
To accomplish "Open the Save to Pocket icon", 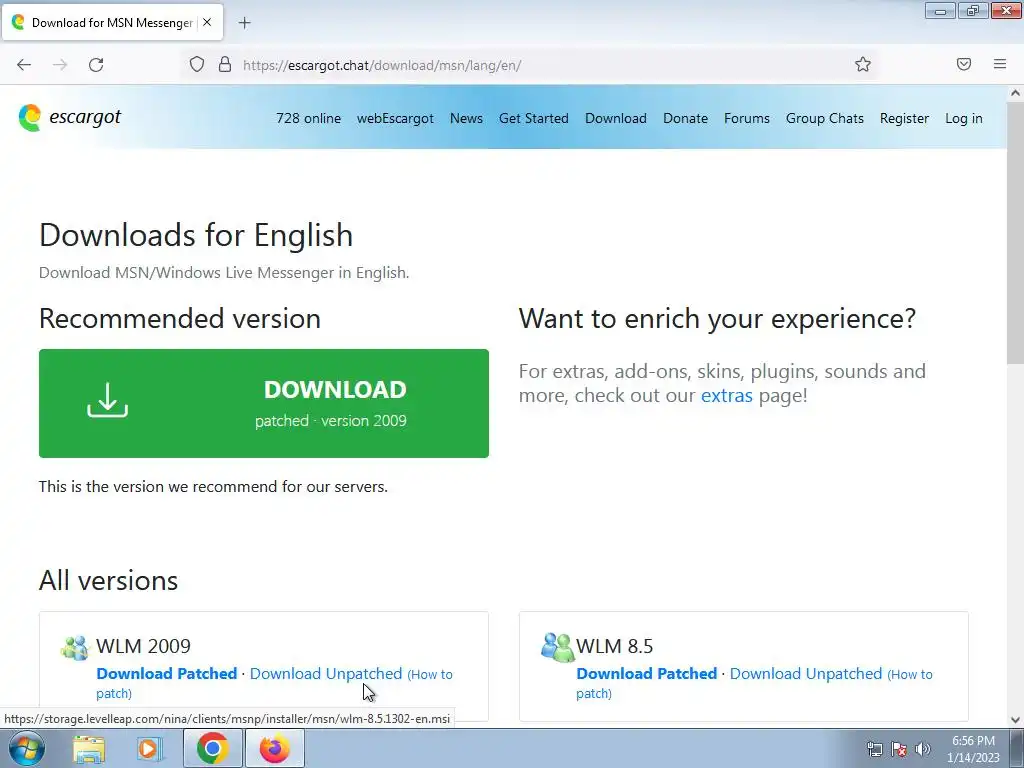I will pos(964,64).
